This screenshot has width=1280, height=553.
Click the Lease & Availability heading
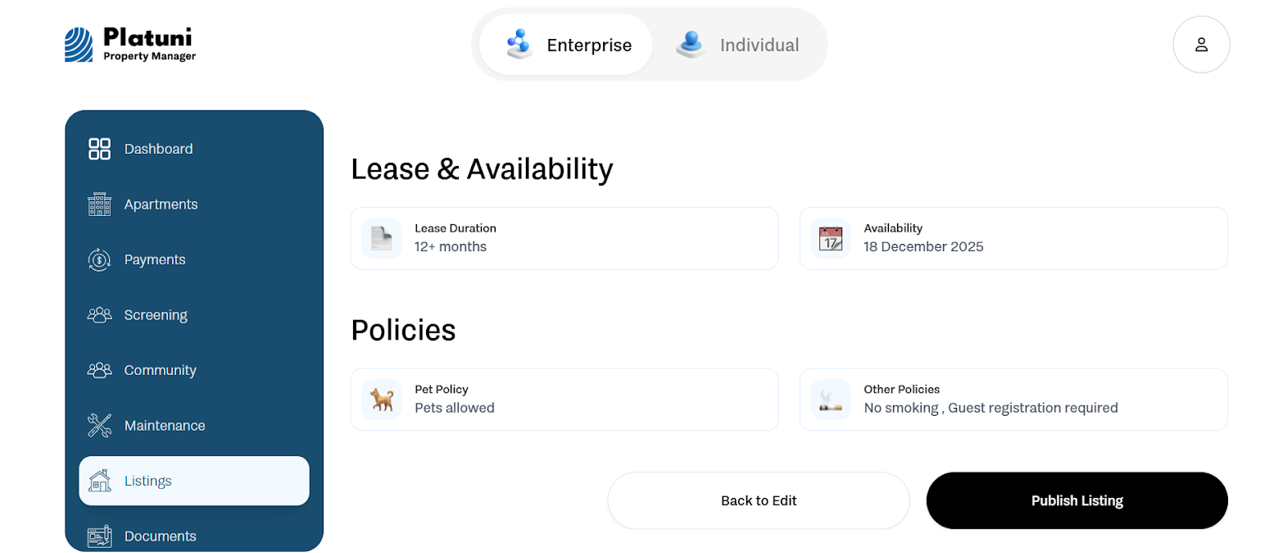click(481, 169)
